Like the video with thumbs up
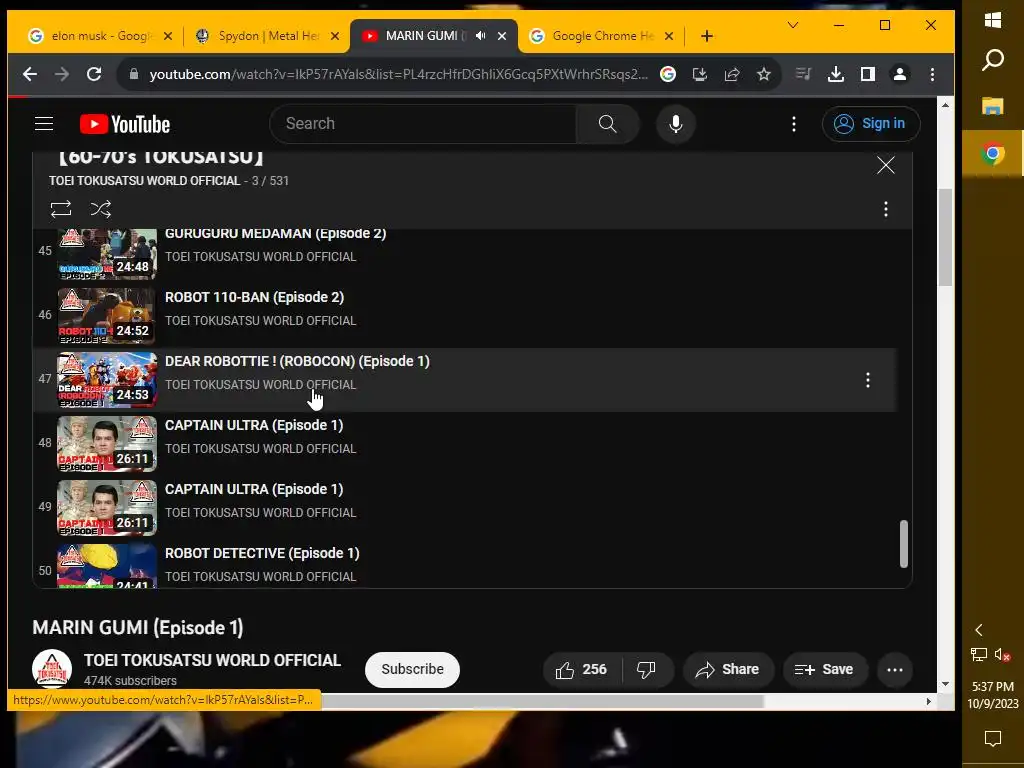This screenshot has height=768, width=1024. click(x=581, y=669)
